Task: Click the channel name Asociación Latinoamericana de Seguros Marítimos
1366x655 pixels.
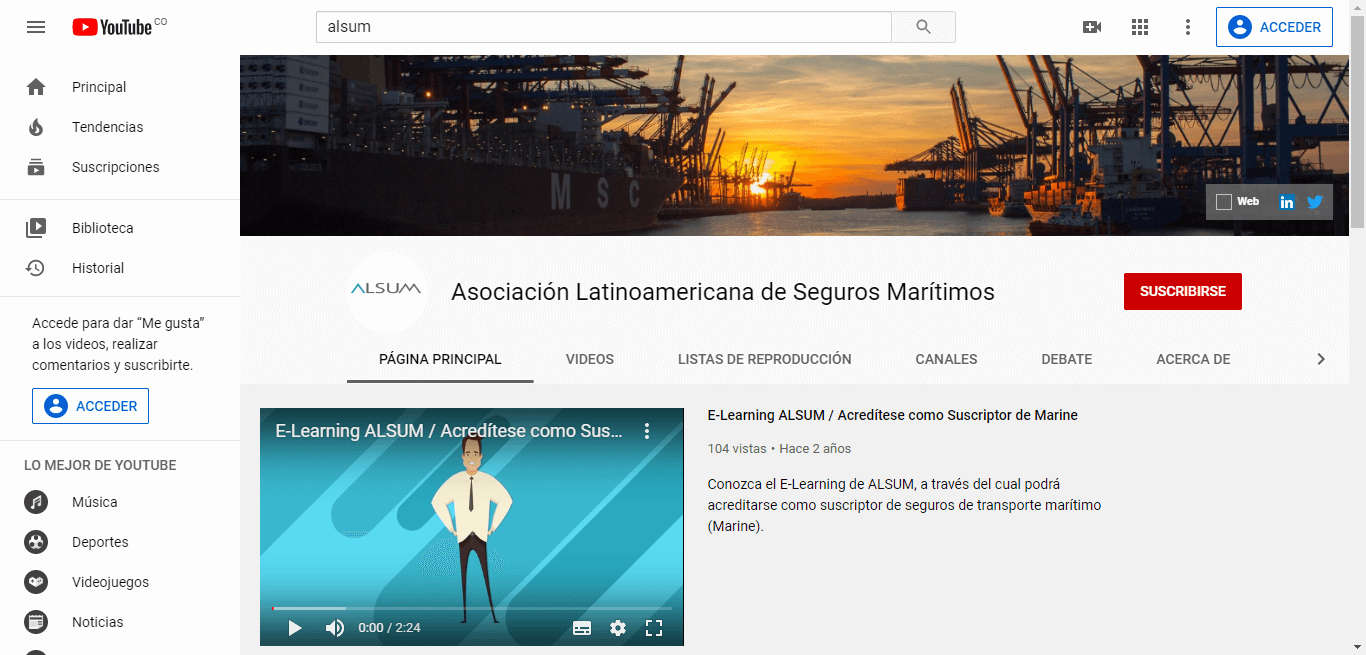Action: point(723,292)
